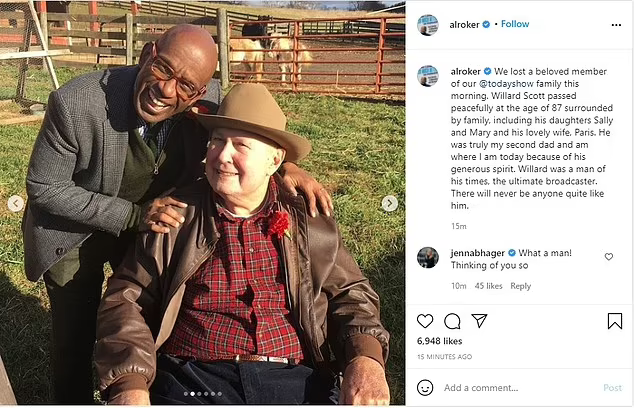Image resolution: width=634 pixels, height=408 pixels.
Task: Go to previous photo with left arrow
Action: click(x=15, y=203)
